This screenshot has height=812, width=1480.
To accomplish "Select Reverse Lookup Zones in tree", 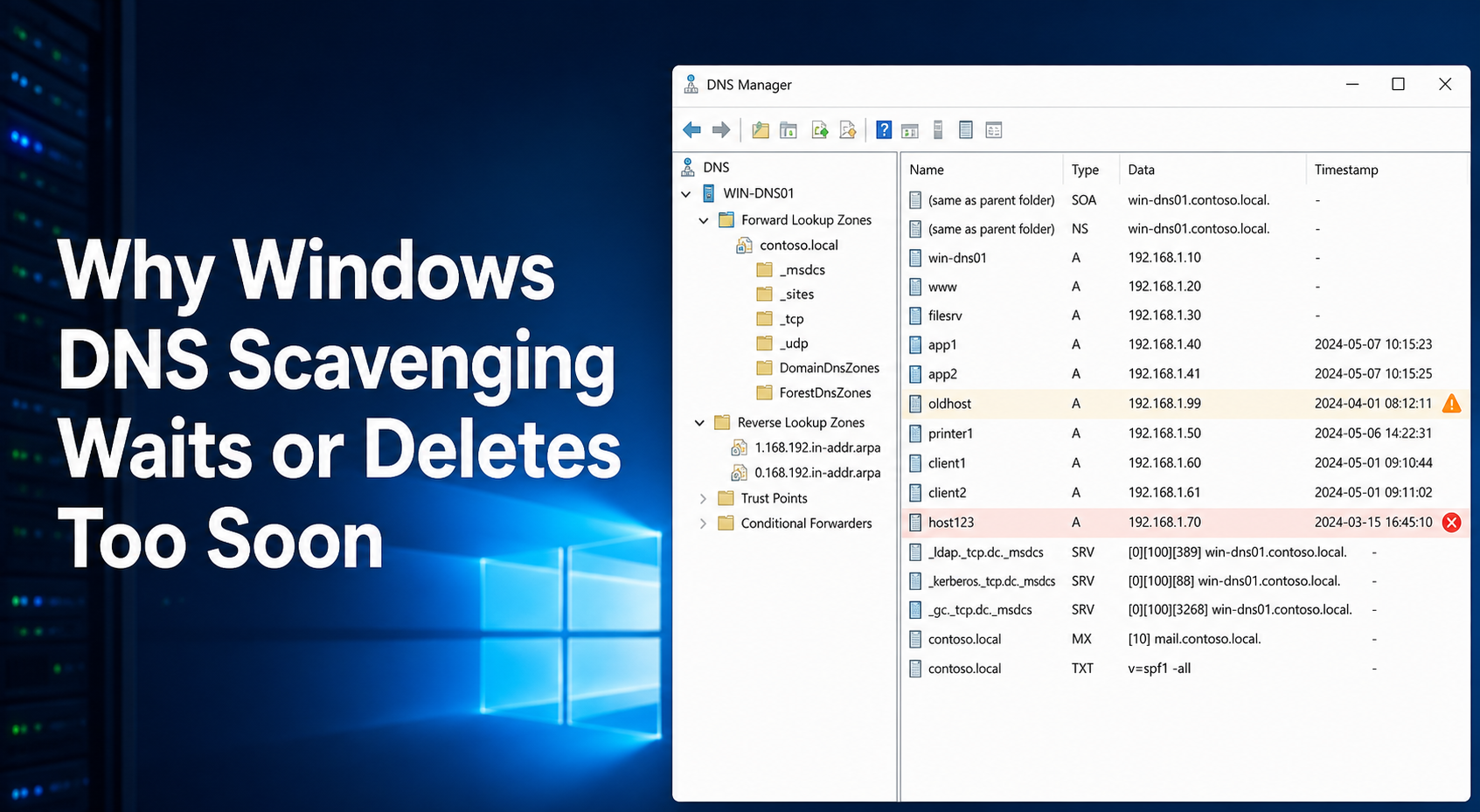I will 801,422.
